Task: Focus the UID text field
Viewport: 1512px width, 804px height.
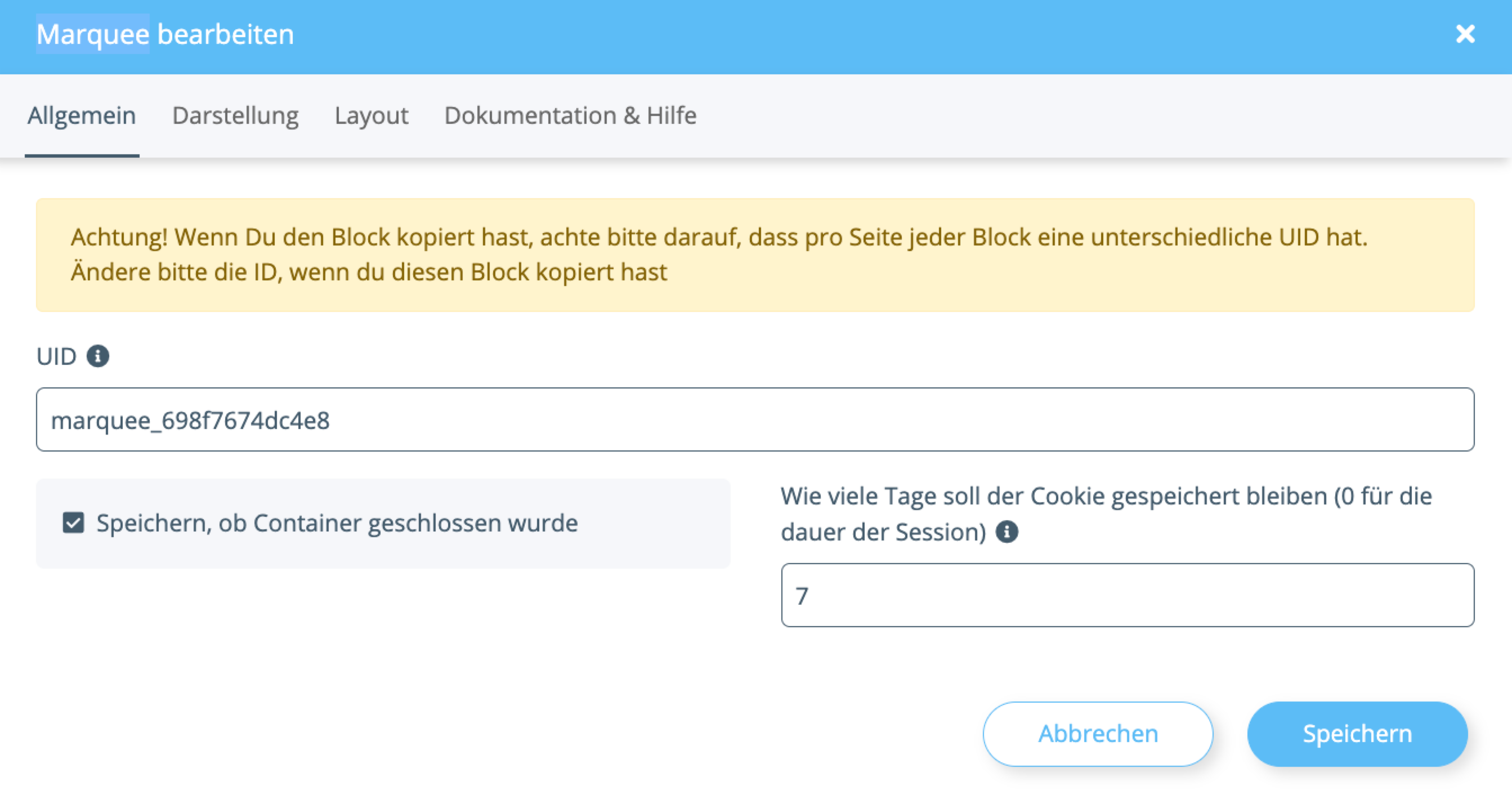Action: pos(755,419)
